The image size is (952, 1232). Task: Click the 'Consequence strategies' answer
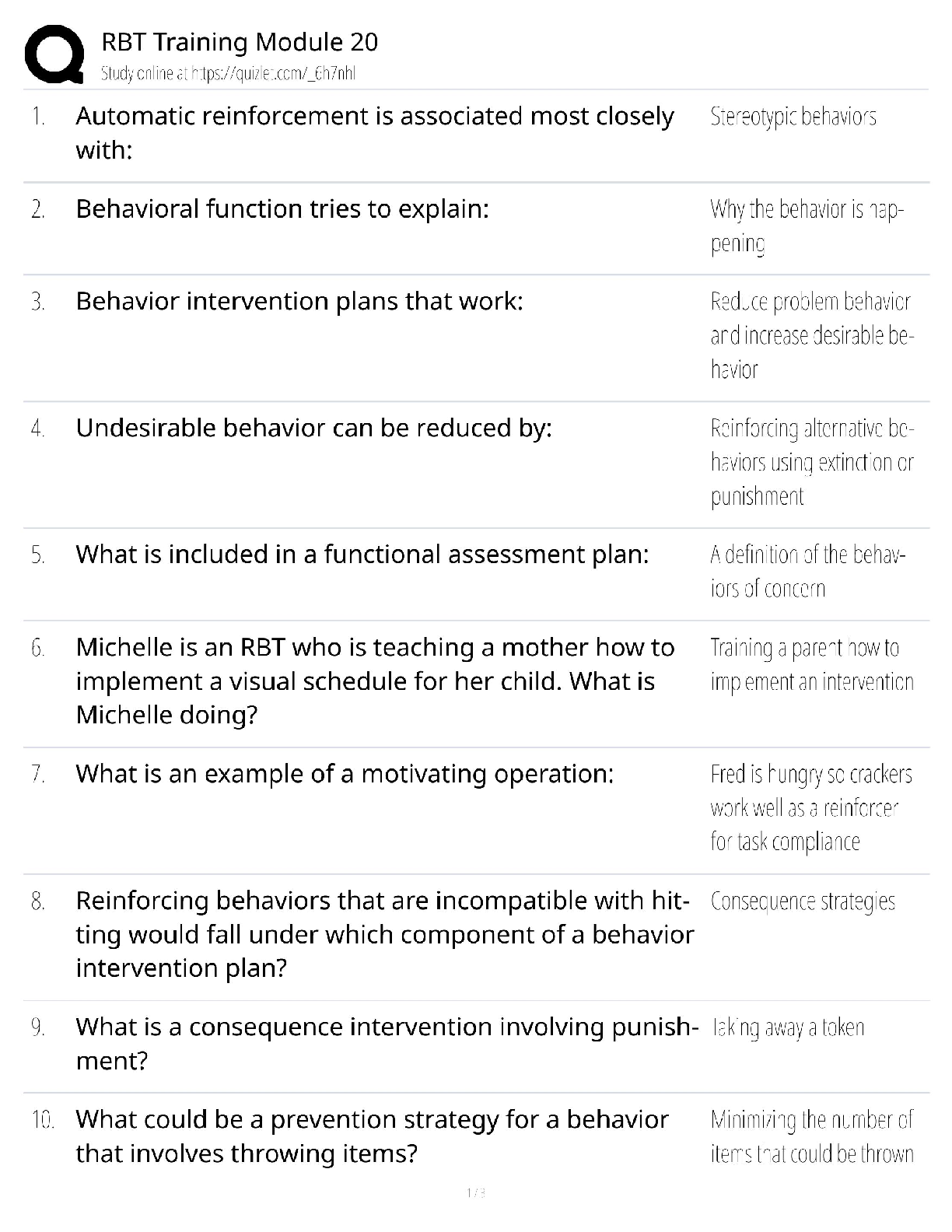coord(803,901)
